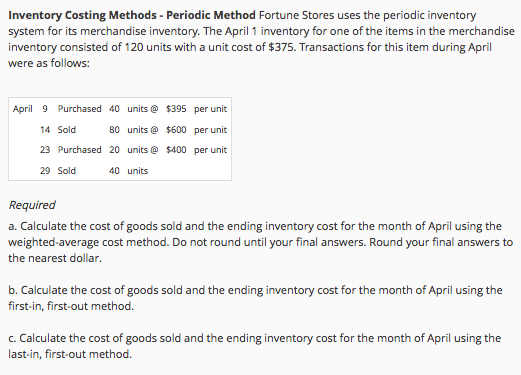Click 'per unit' in the $600 row
This screenshot has width=521, height=375.
coord(210,130)
